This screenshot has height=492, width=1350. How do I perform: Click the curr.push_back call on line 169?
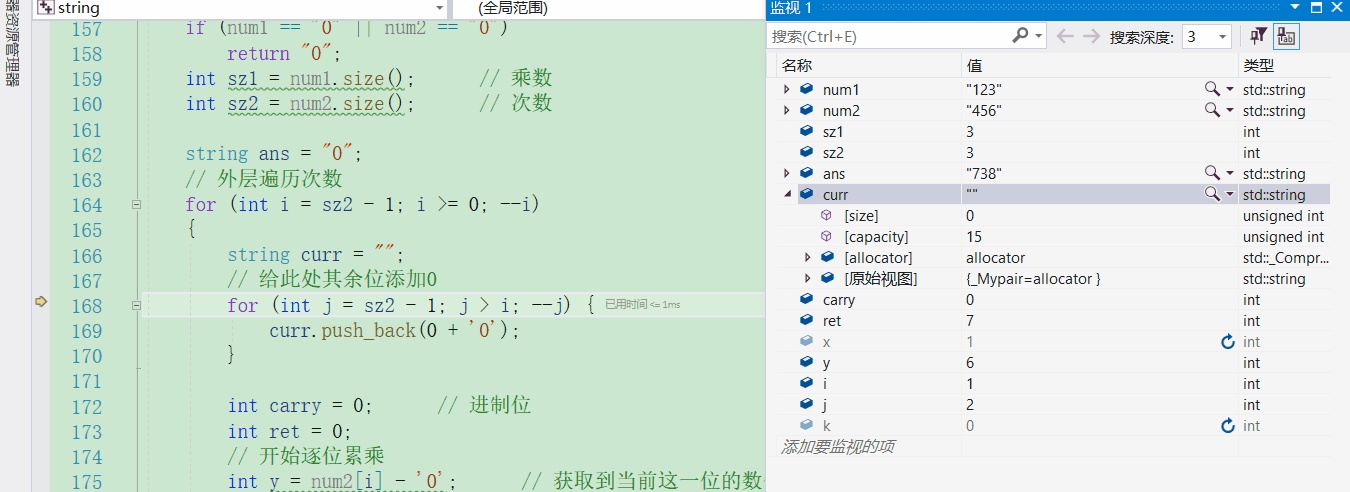[x=395, y=330]
